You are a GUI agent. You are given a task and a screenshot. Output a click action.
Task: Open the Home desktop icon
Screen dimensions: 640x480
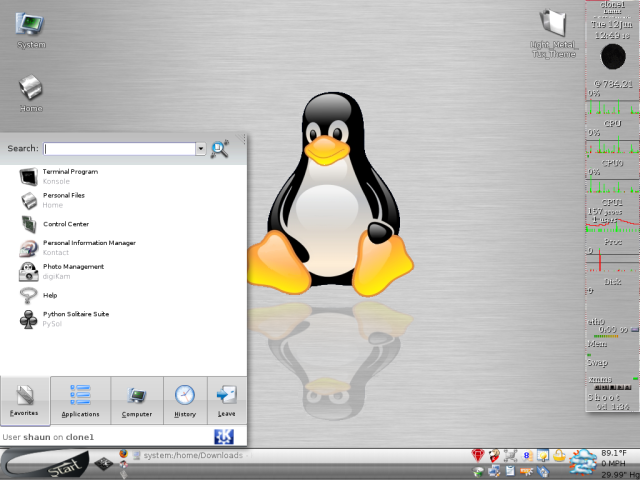click(31, 93)
